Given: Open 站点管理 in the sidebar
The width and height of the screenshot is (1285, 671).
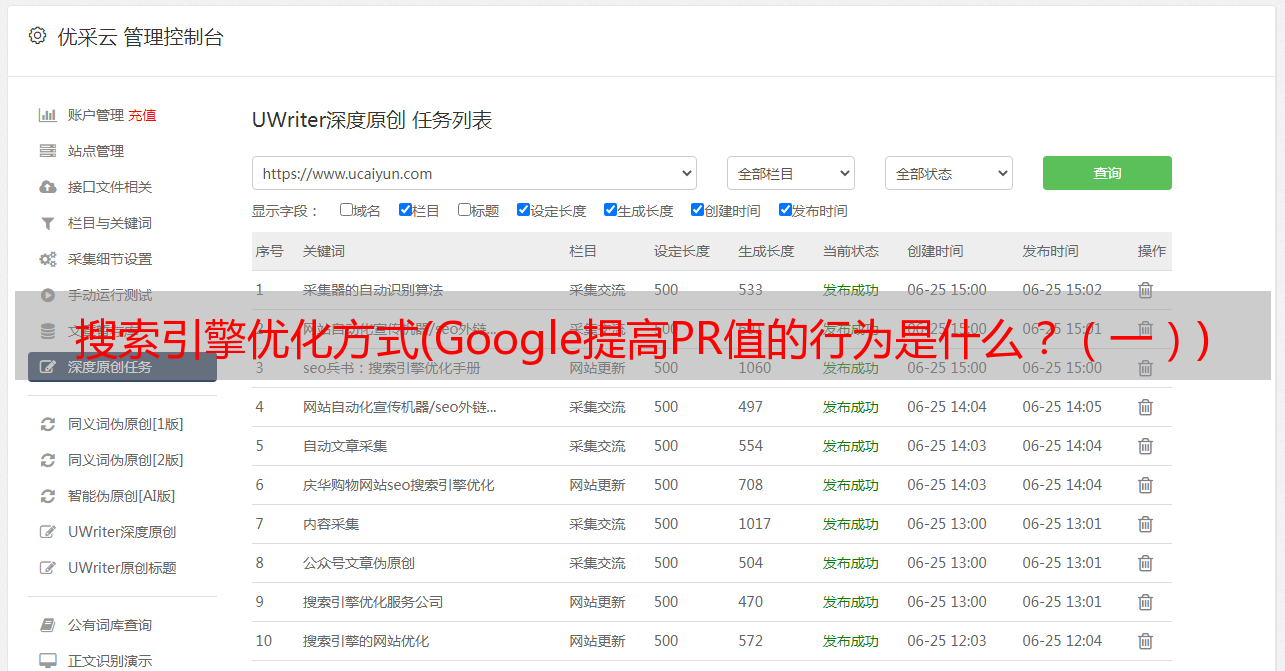Looking at the screenshot, I should point(96,151).
